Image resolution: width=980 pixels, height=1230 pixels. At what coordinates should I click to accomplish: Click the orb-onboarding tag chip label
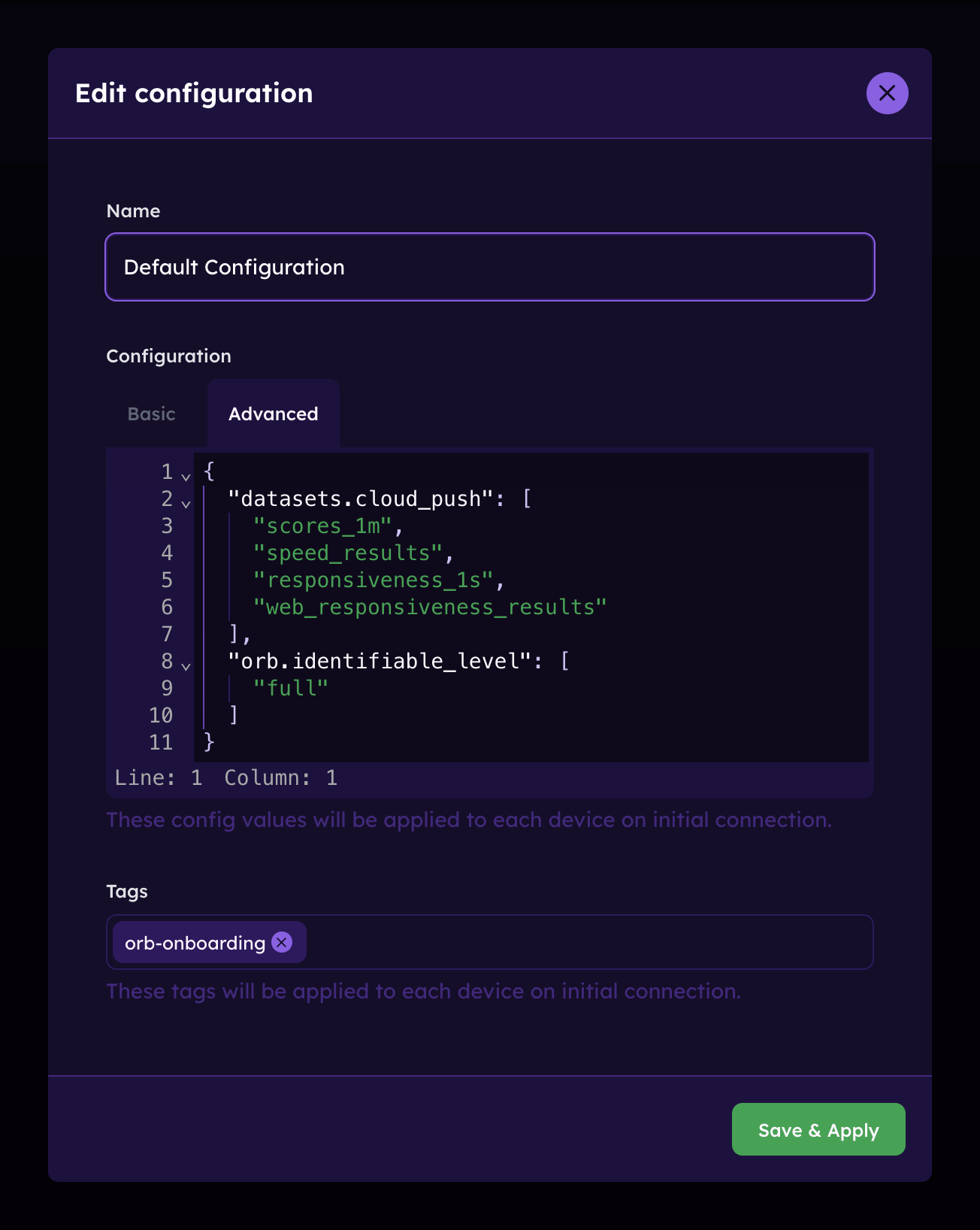pyautogui.click(x=195, y=943)
